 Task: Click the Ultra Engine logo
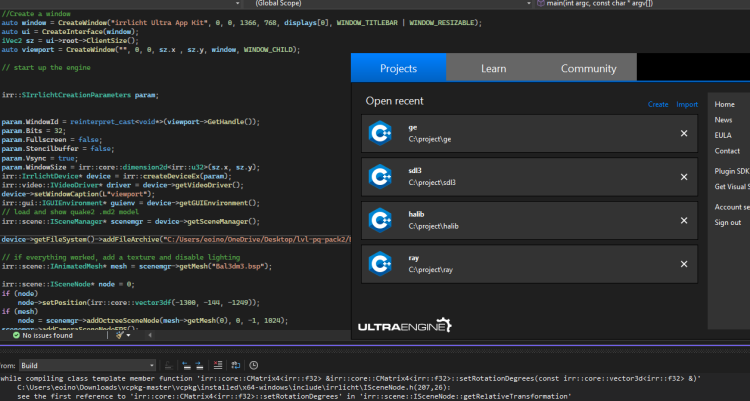tap(405, 325)
